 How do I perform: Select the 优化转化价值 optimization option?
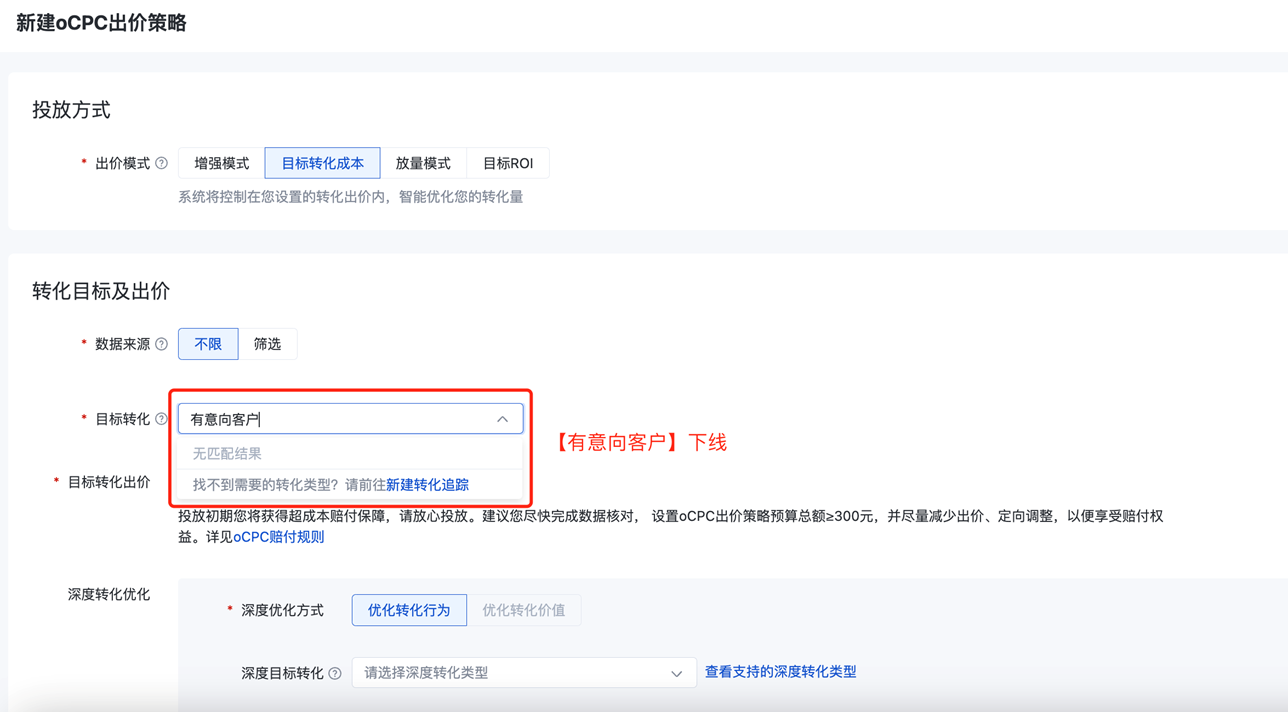[523, 610]
